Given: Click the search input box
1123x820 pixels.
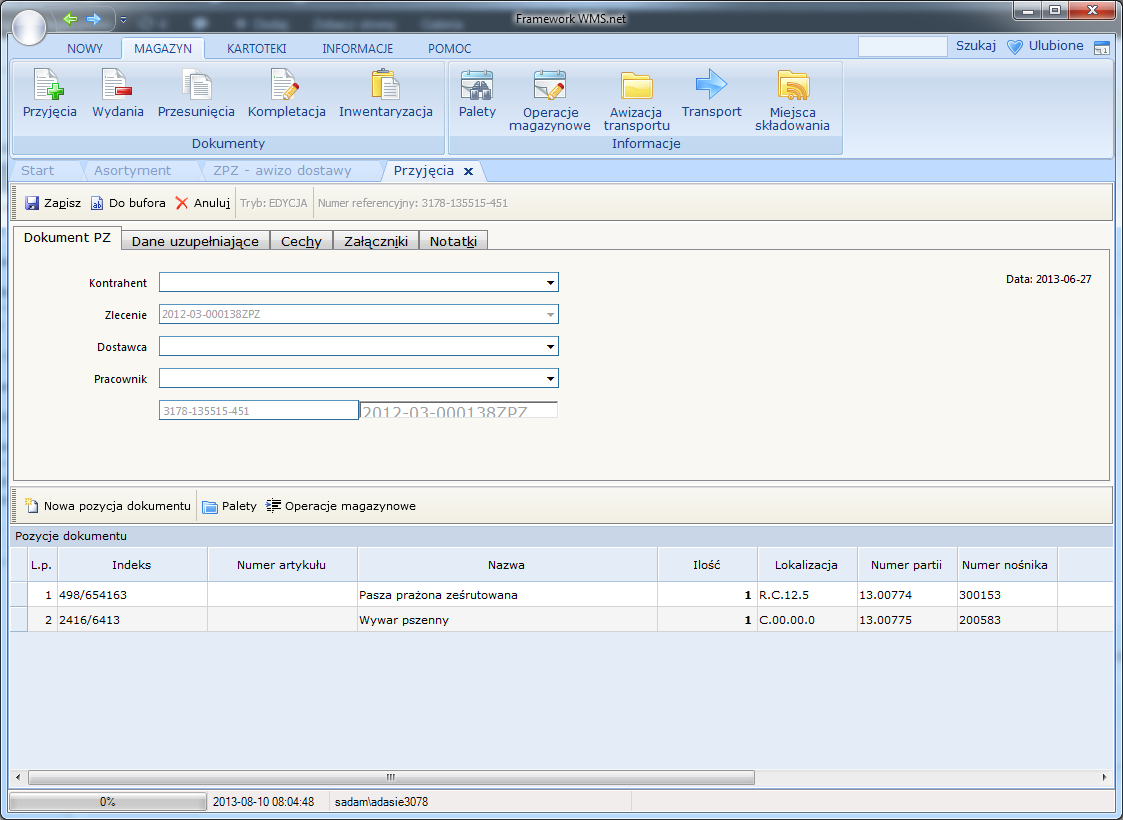Looking at the screenshot, I should (x=902, y=47).
